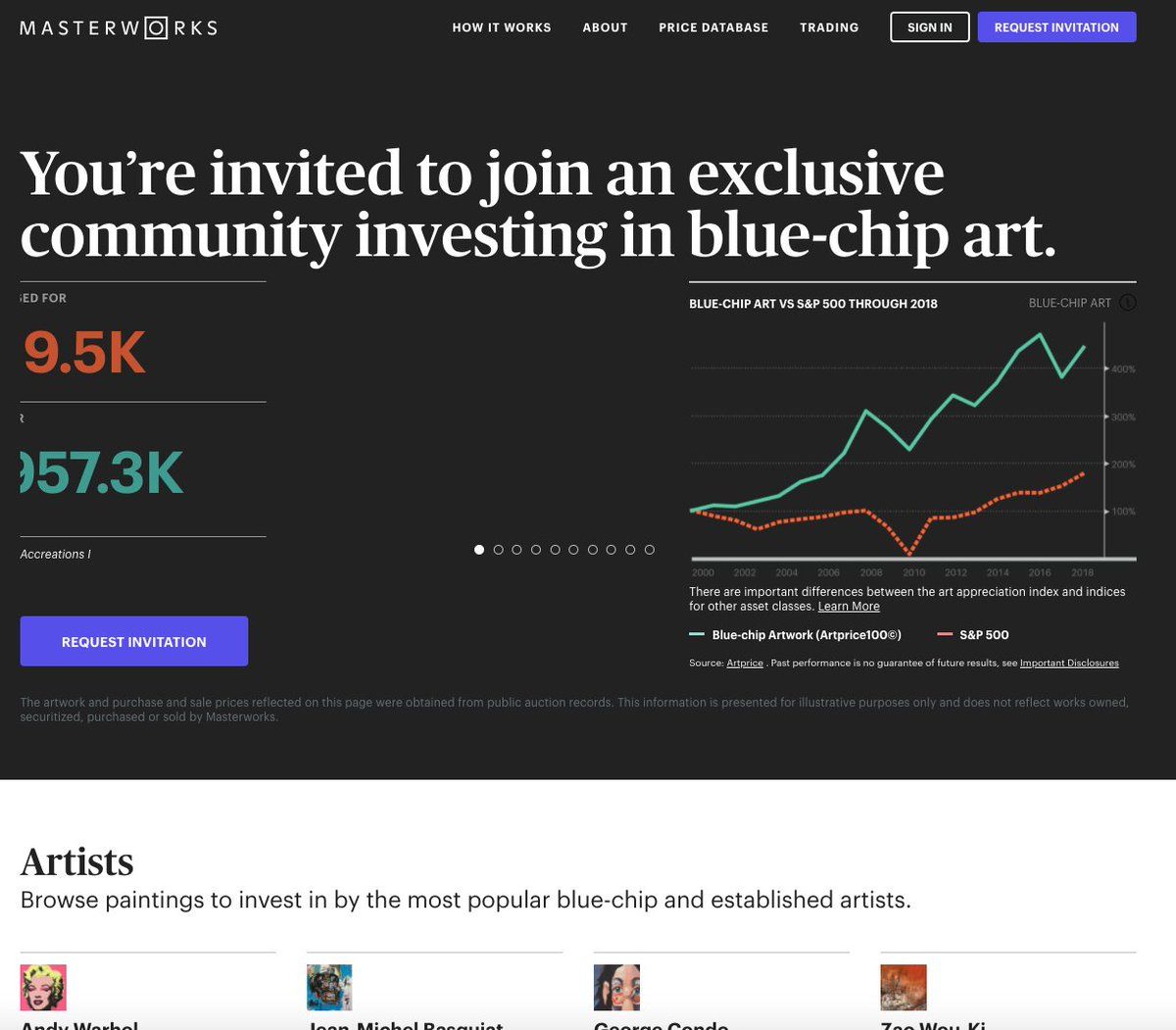Image resolution: width=1176 pixels, height=1030 pixels.
Task: Select the first carousel slide dot
Action: coord(479,550)
